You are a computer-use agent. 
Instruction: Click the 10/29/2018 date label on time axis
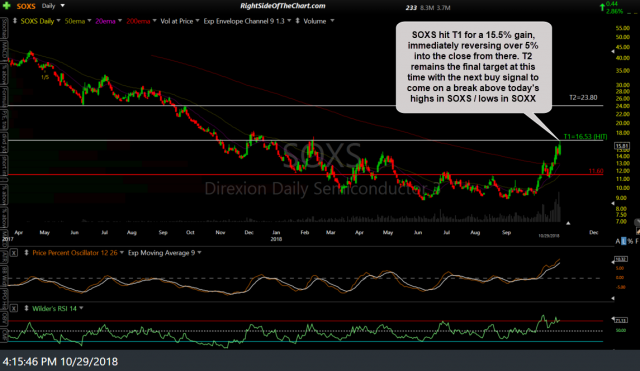[x=549, y=235]
